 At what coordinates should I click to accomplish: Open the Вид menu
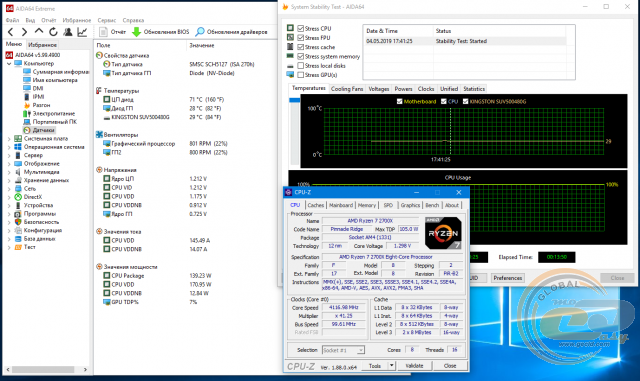click(x=30, y=20)
